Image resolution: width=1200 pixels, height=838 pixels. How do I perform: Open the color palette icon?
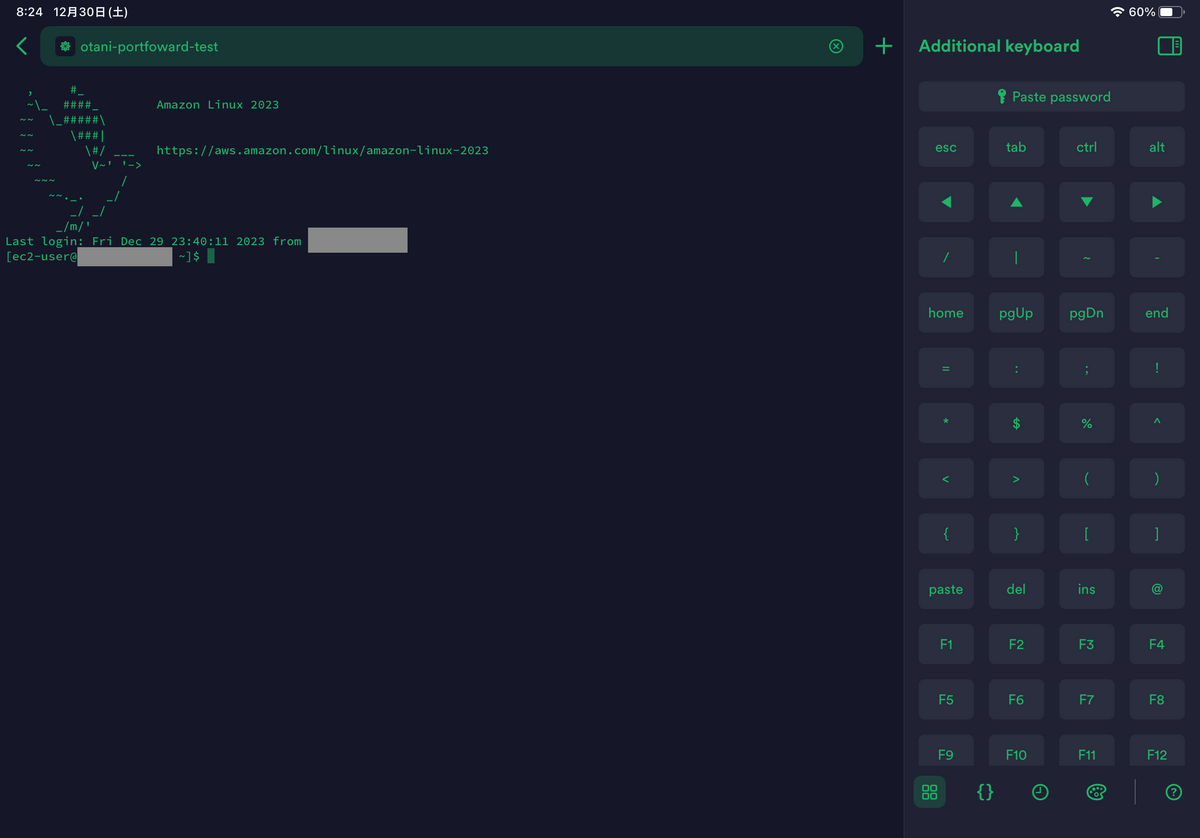1096,792
